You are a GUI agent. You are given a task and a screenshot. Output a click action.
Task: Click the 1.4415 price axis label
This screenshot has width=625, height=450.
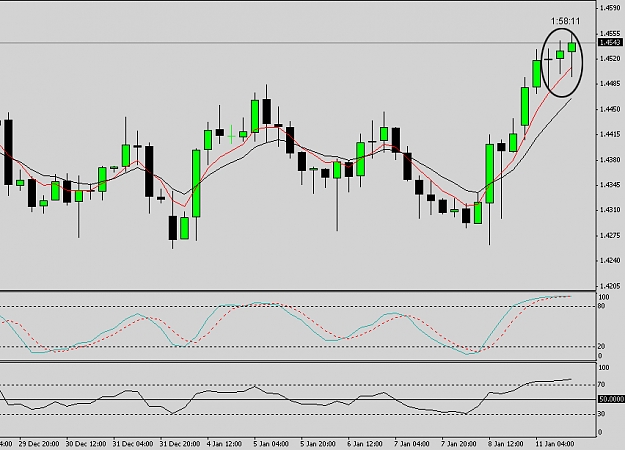(611, 134)
